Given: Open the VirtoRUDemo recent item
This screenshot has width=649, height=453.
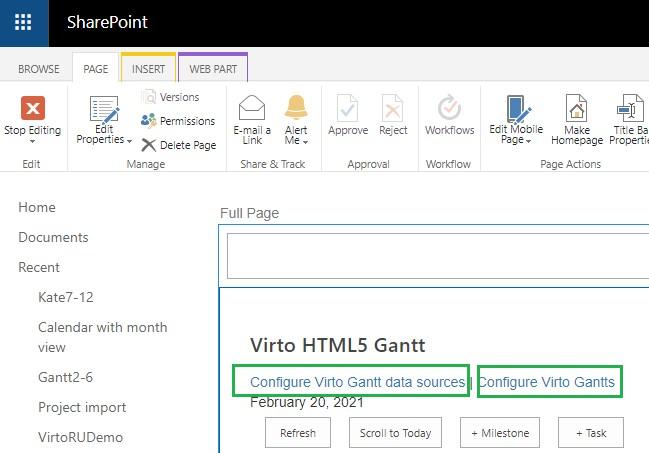Looking at the screenshot, I should (x=80, y=437).
